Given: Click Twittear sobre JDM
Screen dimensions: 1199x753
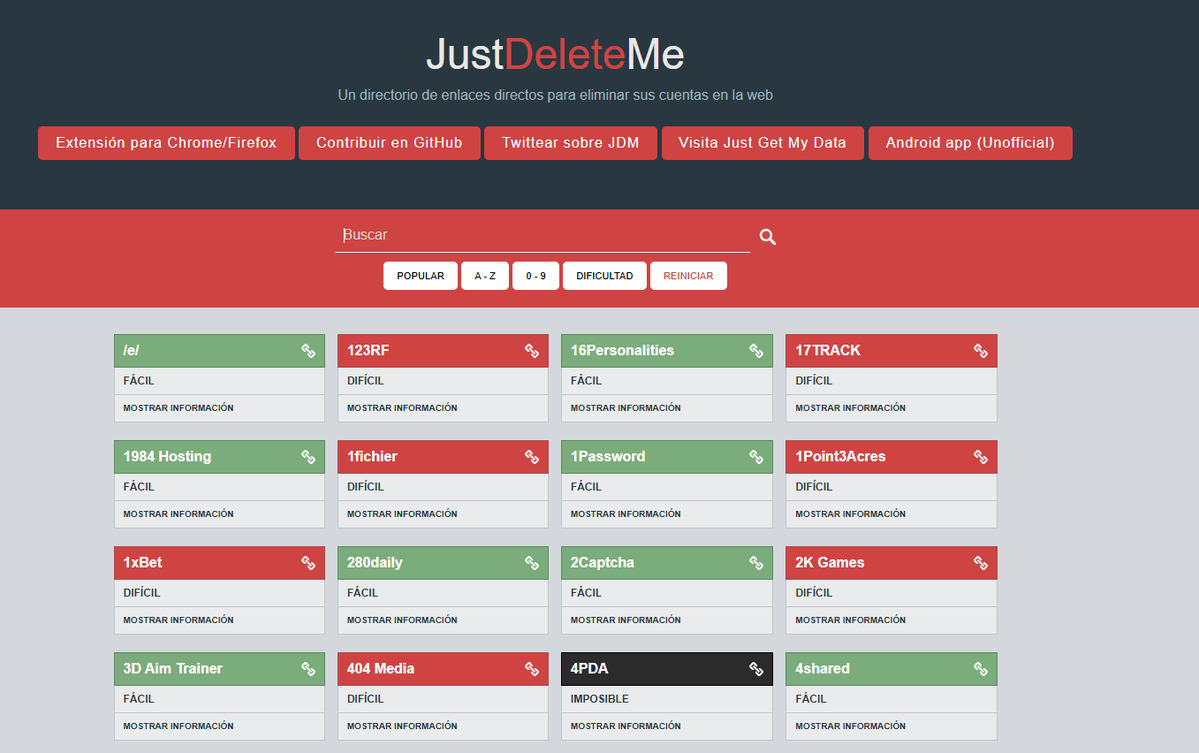Looking at the screenshot, I should click(x=570, y=143).
